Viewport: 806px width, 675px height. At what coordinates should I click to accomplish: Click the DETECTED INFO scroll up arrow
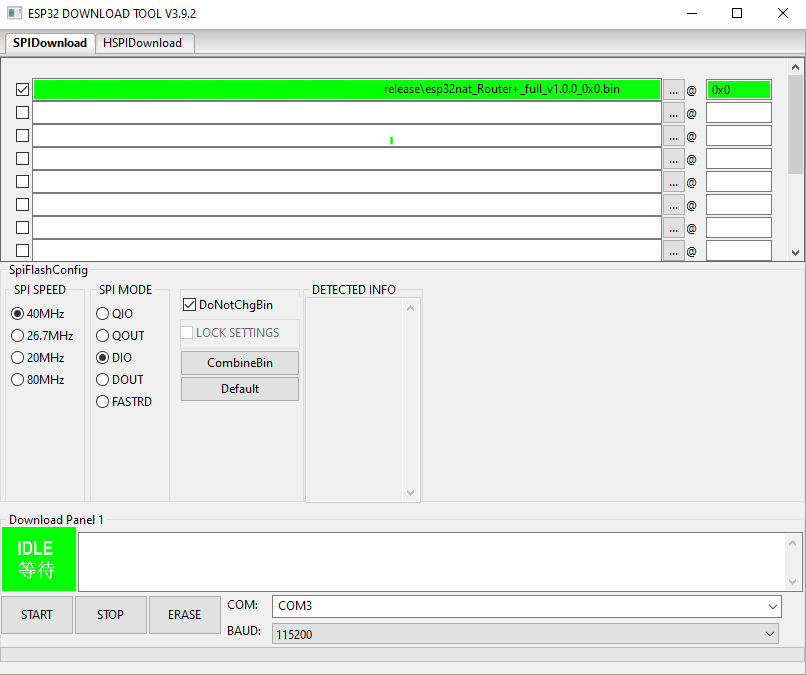pyautogui.click(x=410, y=308)
